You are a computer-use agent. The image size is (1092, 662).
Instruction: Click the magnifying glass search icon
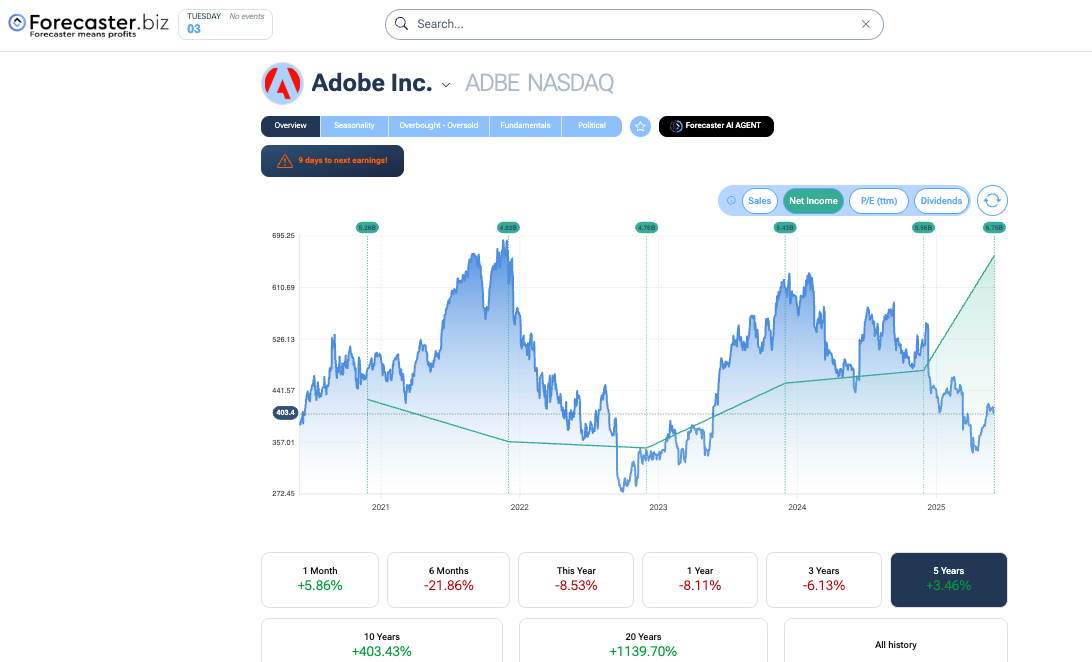(402, 24)
